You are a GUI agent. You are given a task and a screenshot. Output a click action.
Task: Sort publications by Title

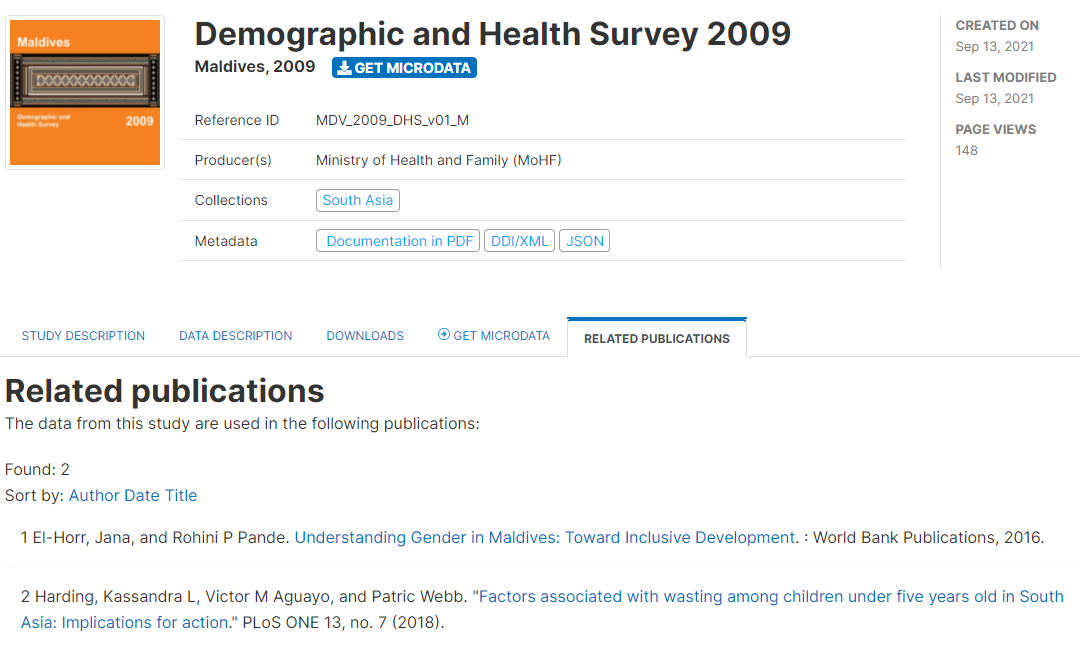(180, 496)
